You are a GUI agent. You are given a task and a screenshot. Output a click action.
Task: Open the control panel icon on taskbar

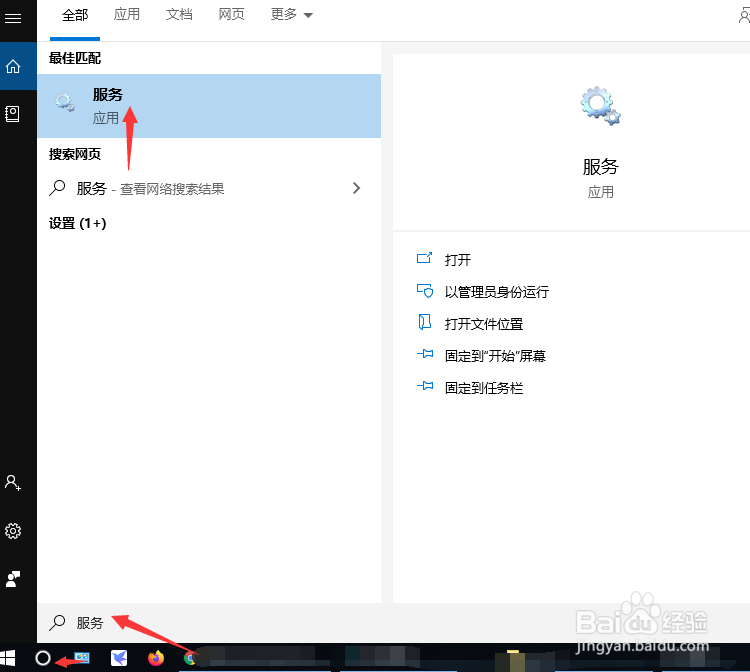click(x=82, y=658)
